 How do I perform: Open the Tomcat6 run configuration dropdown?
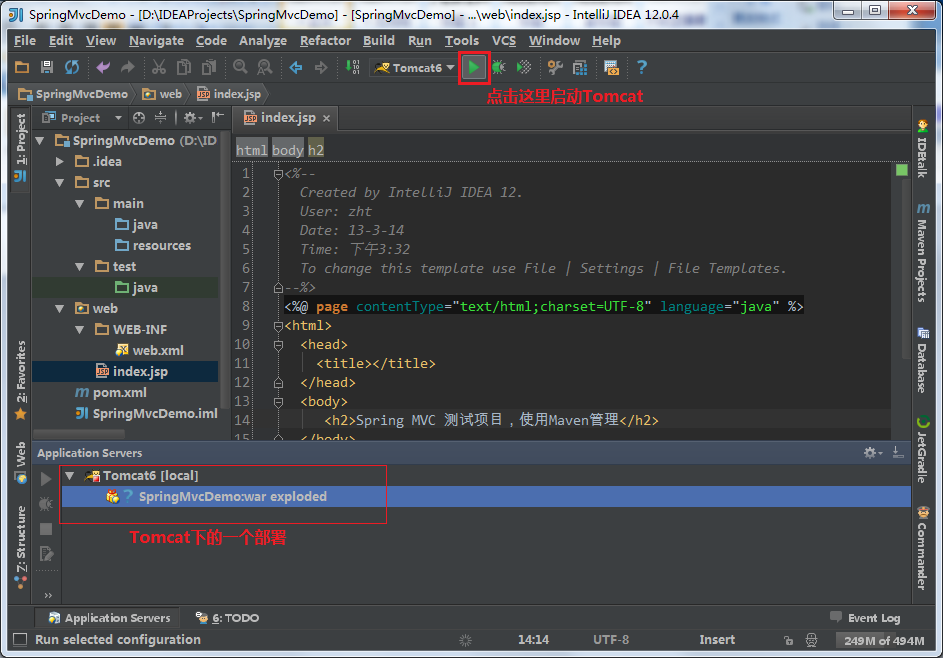click(x=414, y=68)
